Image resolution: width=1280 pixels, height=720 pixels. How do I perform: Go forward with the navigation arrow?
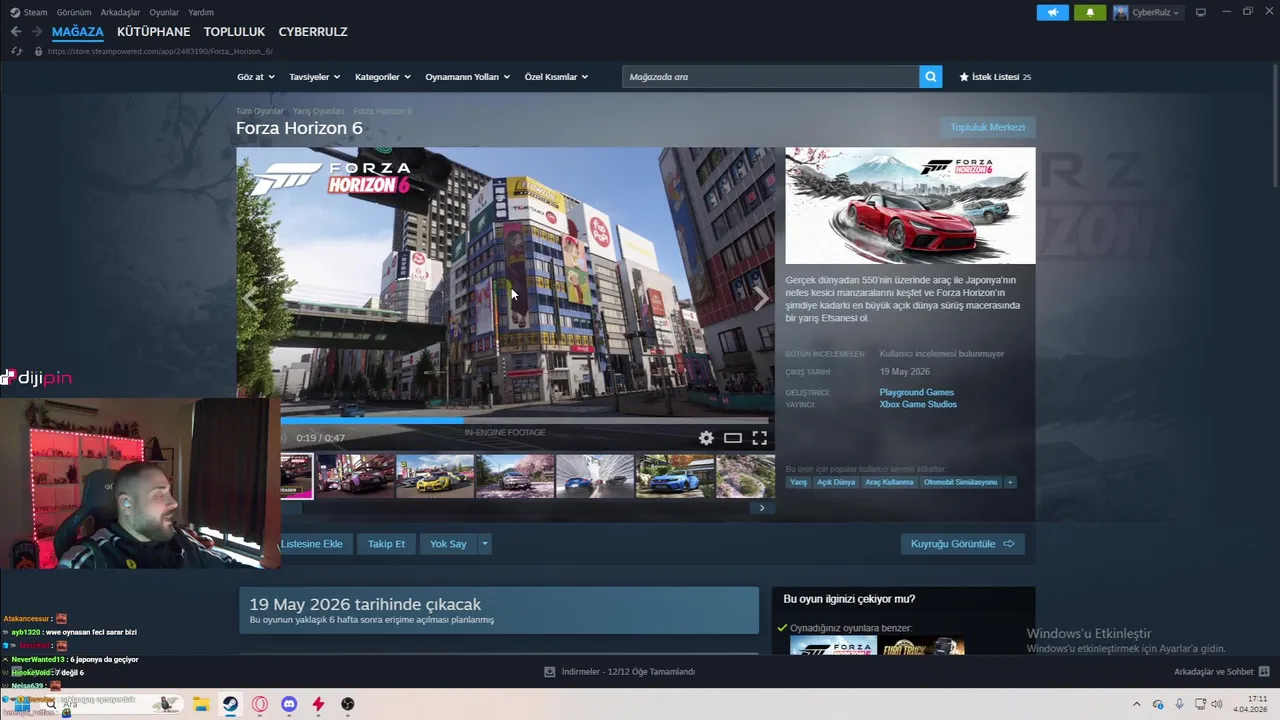pyautogui.click(x=37, y=32)
